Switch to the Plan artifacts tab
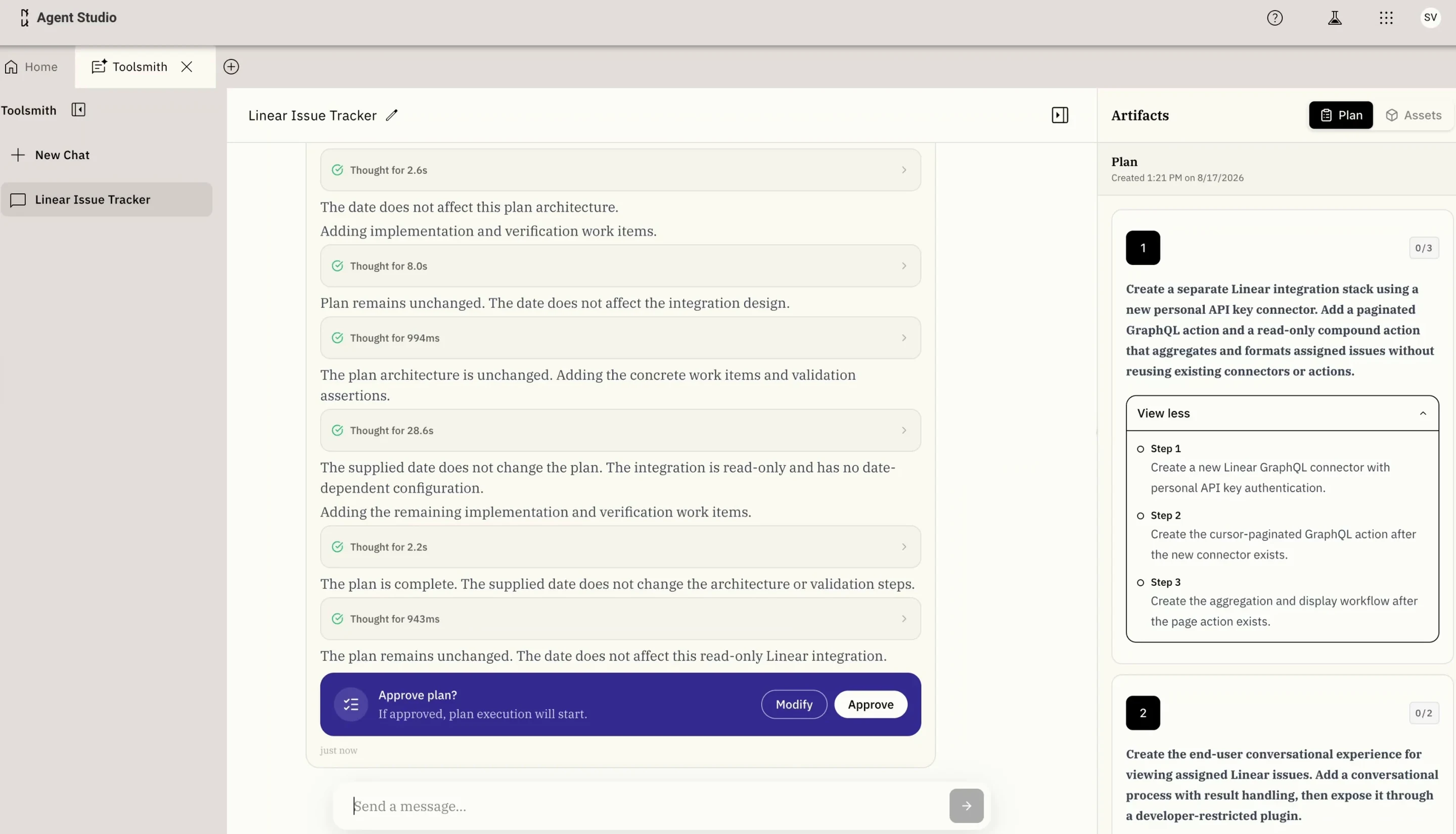This screenshot has width=1456, height=834. point(1340,116)
